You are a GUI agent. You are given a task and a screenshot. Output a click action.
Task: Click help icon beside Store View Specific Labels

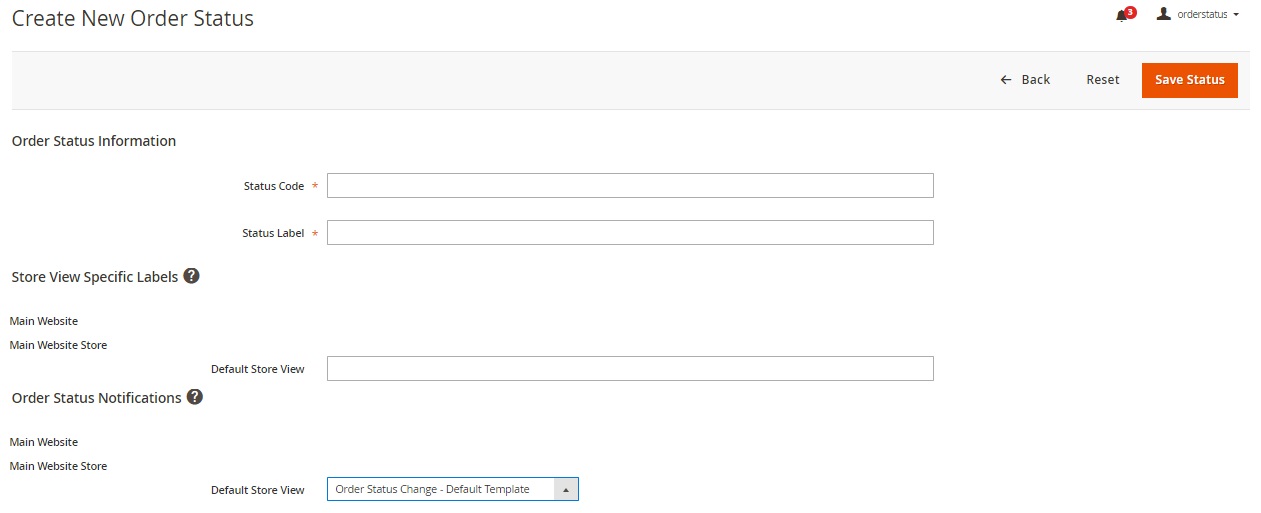pos(191,276)
